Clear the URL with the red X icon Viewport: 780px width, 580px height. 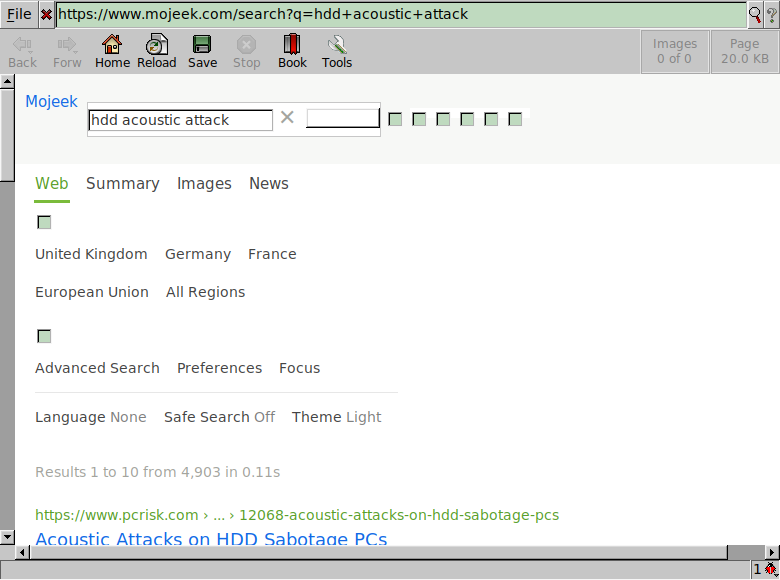46,14
